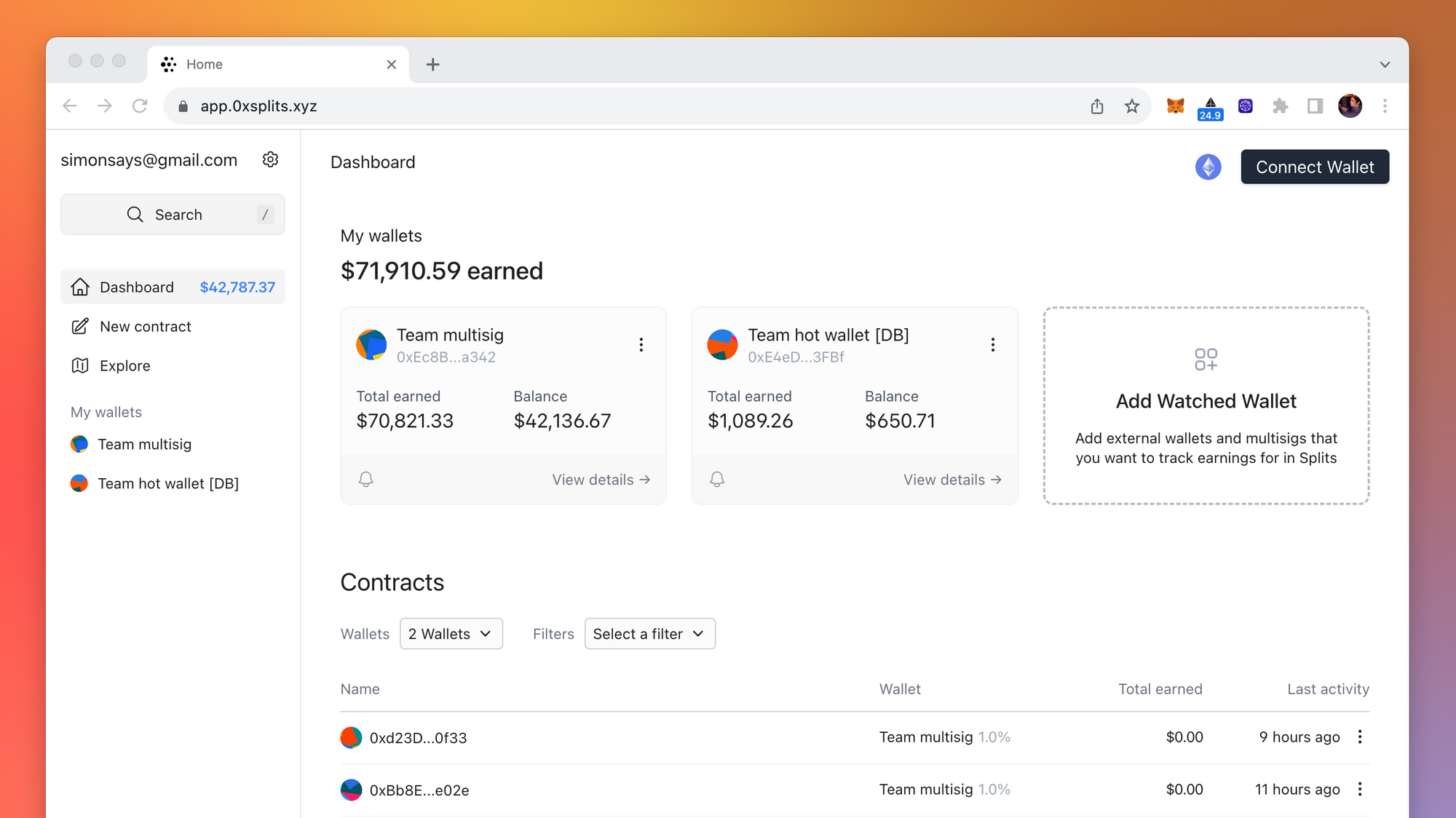This screenshot has width=1456, height=818.
Task: Open three-dot menu on Team hot wallet card
Action: (992, 344)
